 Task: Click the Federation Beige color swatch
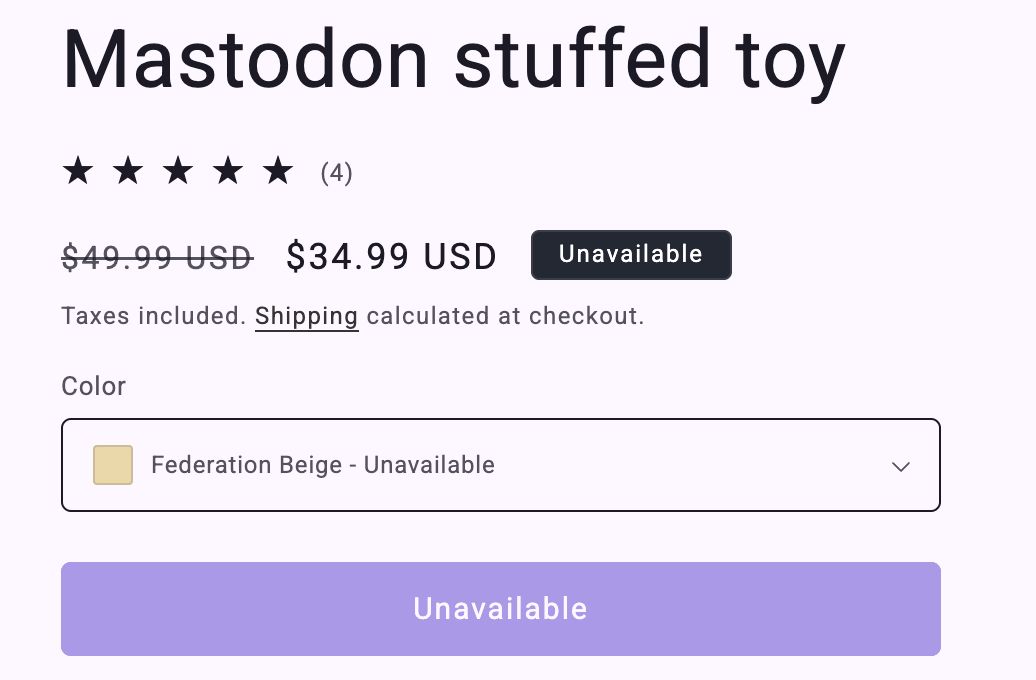click(x=112, y=464)
